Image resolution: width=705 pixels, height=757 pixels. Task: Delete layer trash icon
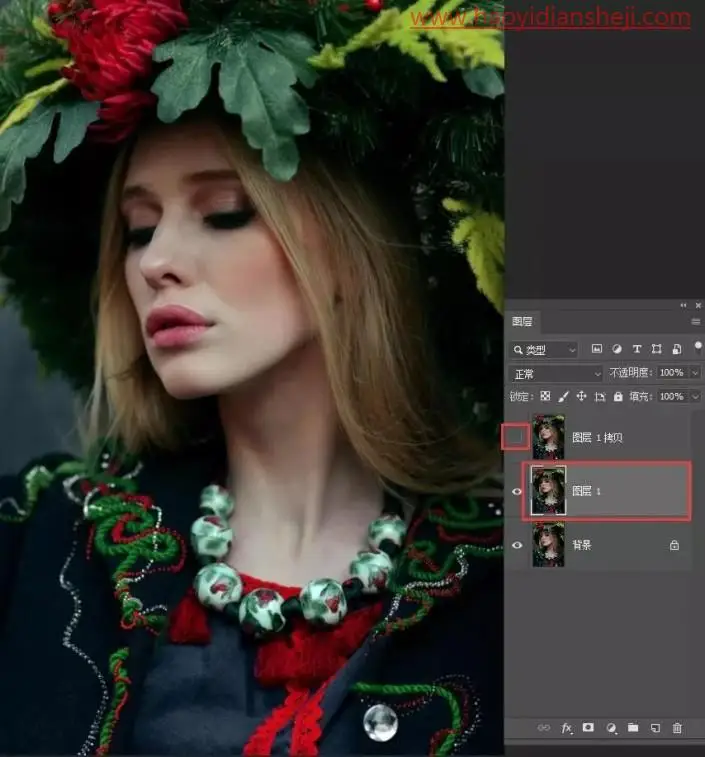677,728
